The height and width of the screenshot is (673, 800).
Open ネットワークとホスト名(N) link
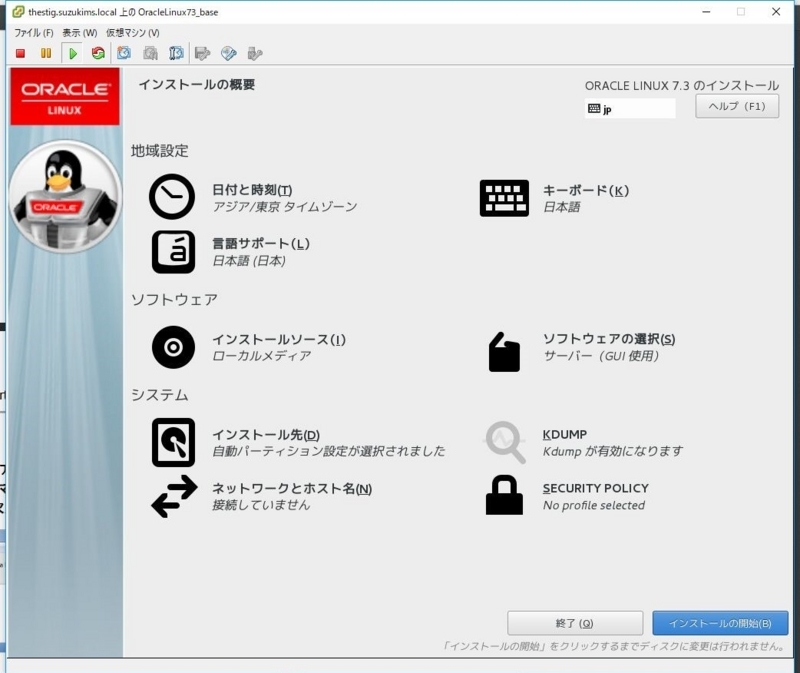click(x=292, y=488)
